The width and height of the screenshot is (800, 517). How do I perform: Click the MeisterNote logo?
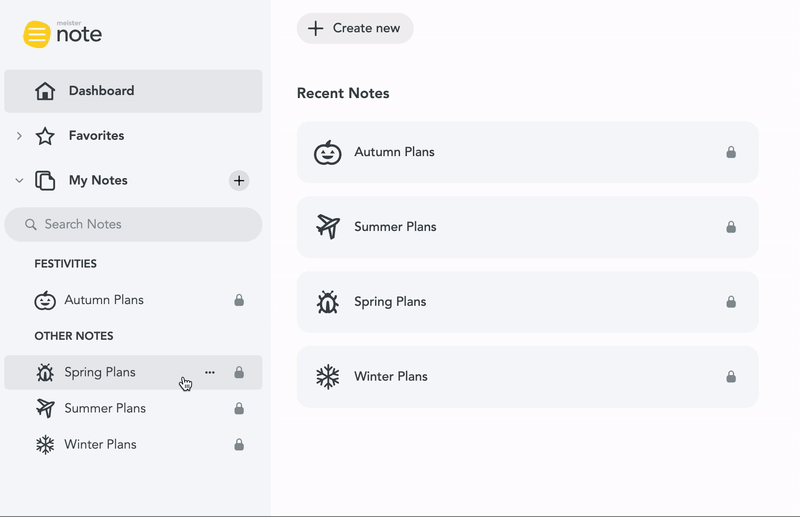point(62,34)
